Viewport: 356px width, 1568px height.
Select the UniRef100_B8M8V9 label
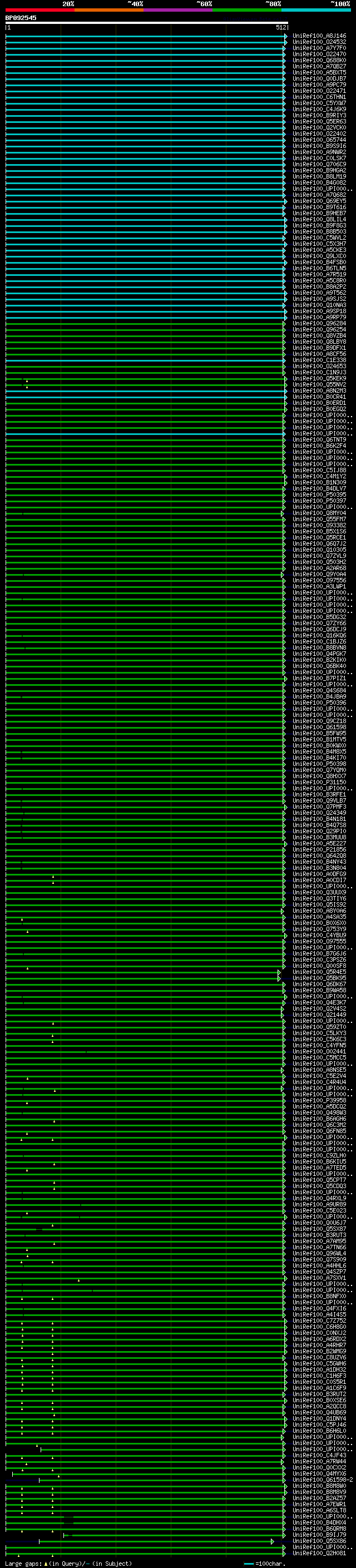(319, 1491)
